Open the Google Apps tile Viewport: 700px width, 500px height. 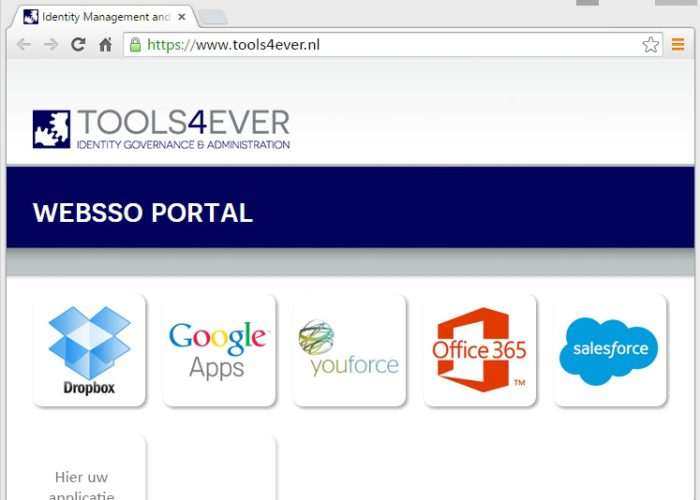point(219,350)
